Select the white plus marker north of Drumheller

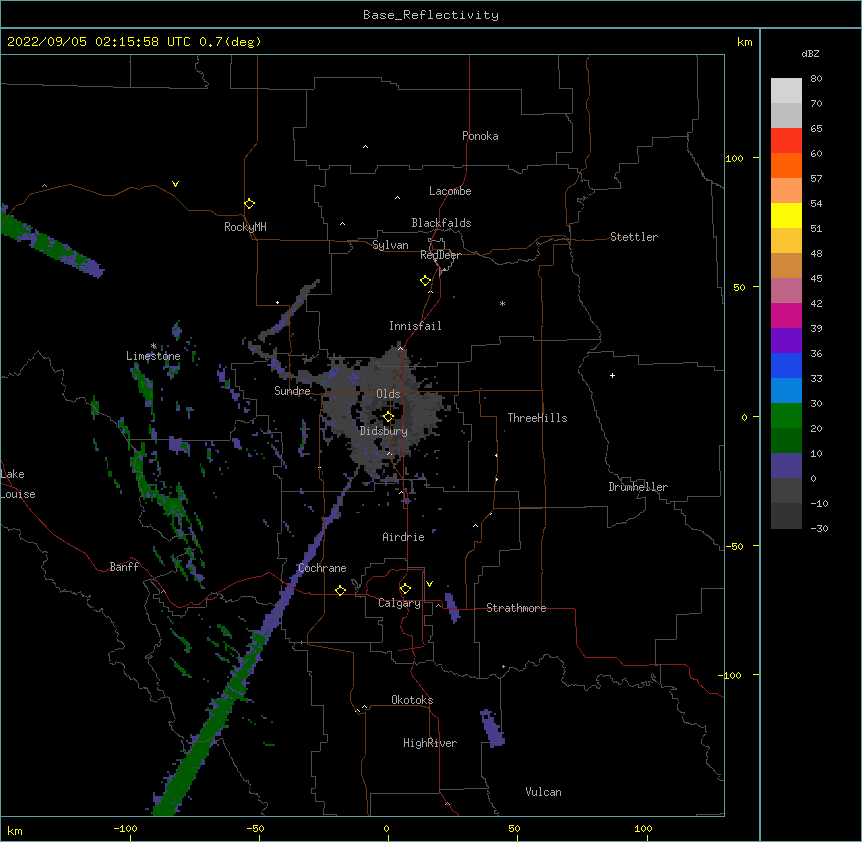click(x=612, y=375)
